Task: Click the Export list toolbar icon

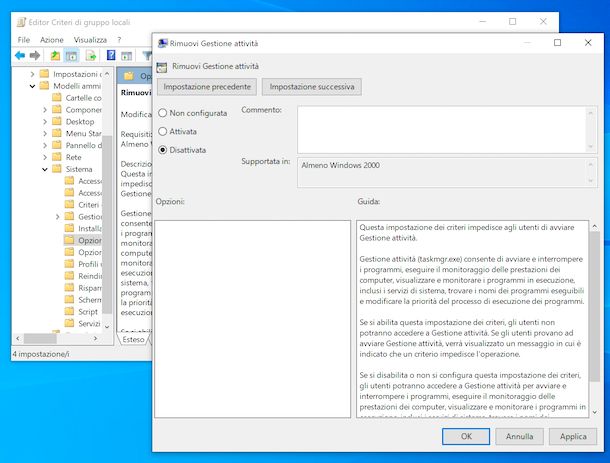Action: point(91,56)
